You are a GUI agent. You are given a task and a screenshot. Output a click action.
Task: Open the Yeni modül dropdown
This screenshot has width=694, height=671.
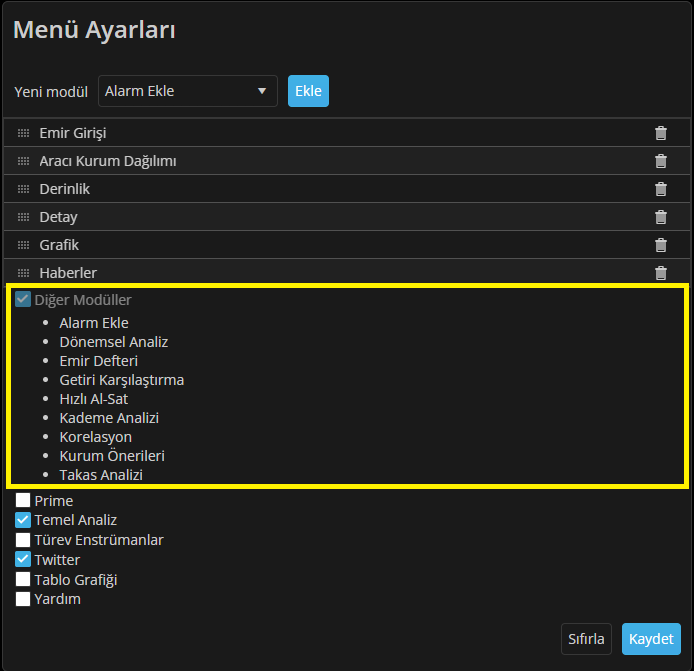(x=188, y=91)
